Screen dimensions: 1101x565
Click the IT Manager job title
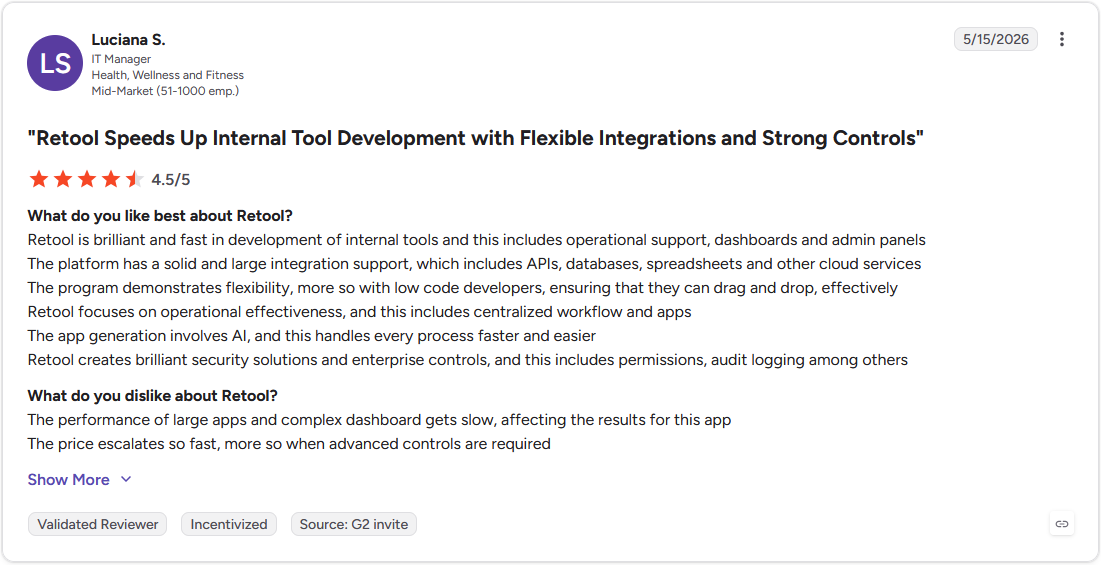(x=121, y=59)
